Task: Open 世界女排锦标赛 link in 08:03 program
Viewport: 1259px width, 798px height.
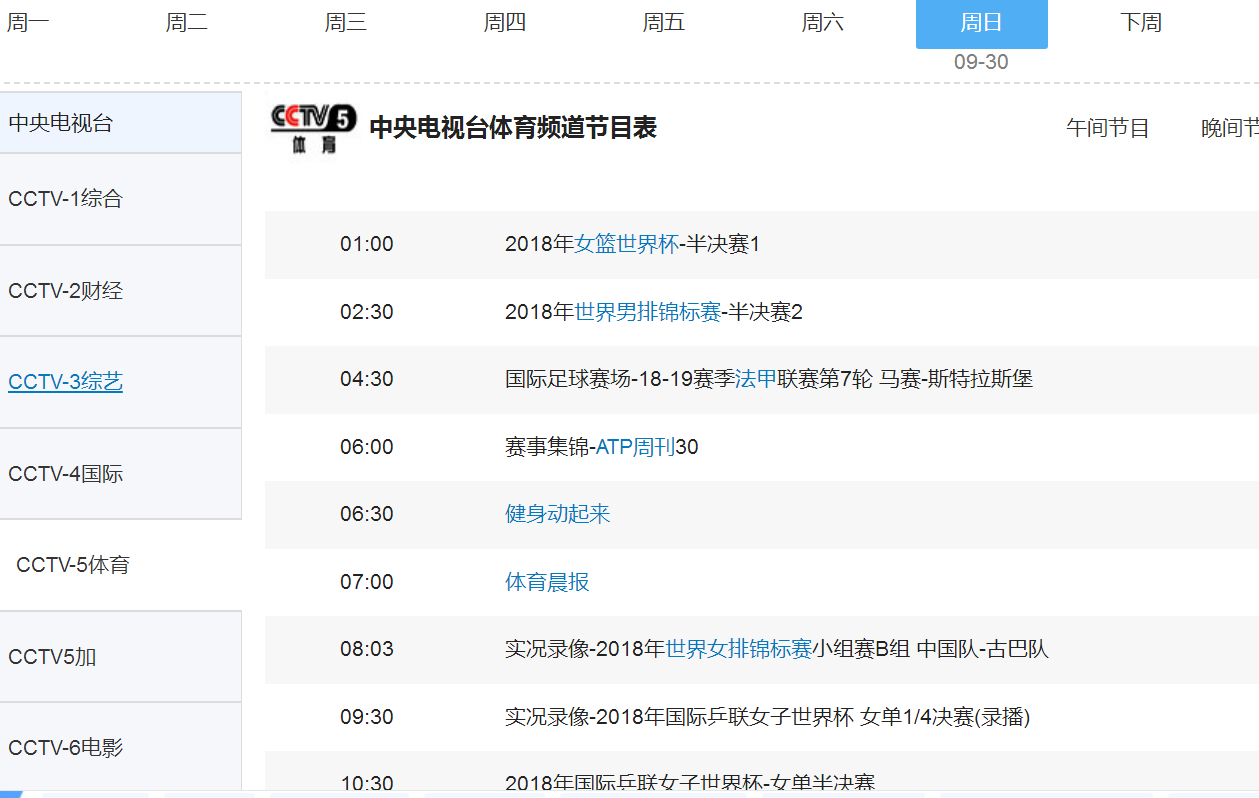Action: (x=739, y=649)
